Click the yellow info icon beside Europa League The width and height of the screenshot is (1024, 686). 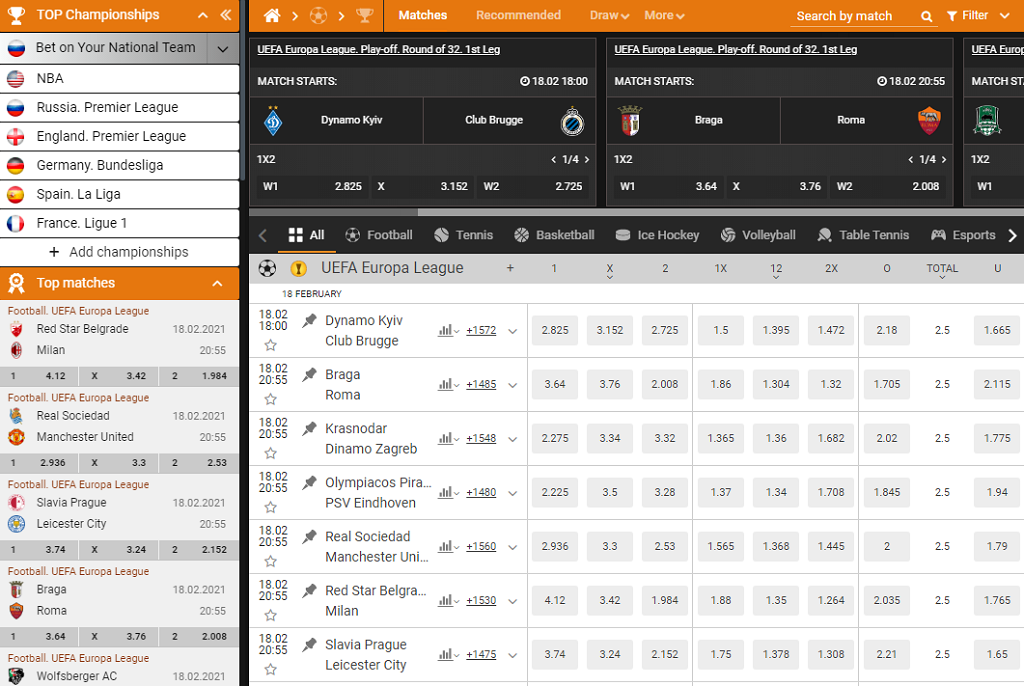[x=298, y=269]
